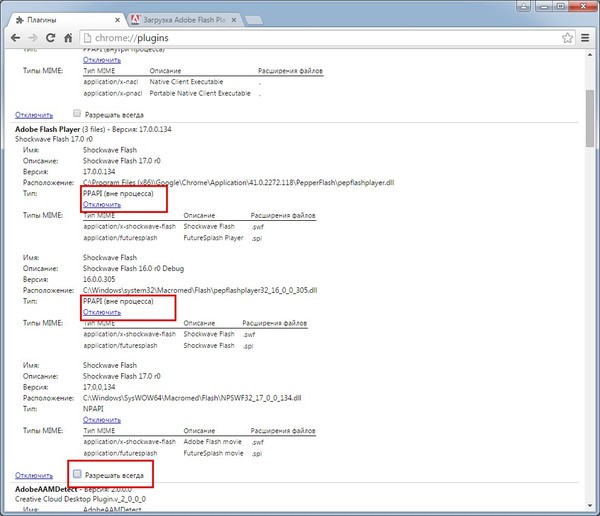Select the Adobe Flash Player heading text
Screen dimensions: 600x516
[x=47, y=129]
